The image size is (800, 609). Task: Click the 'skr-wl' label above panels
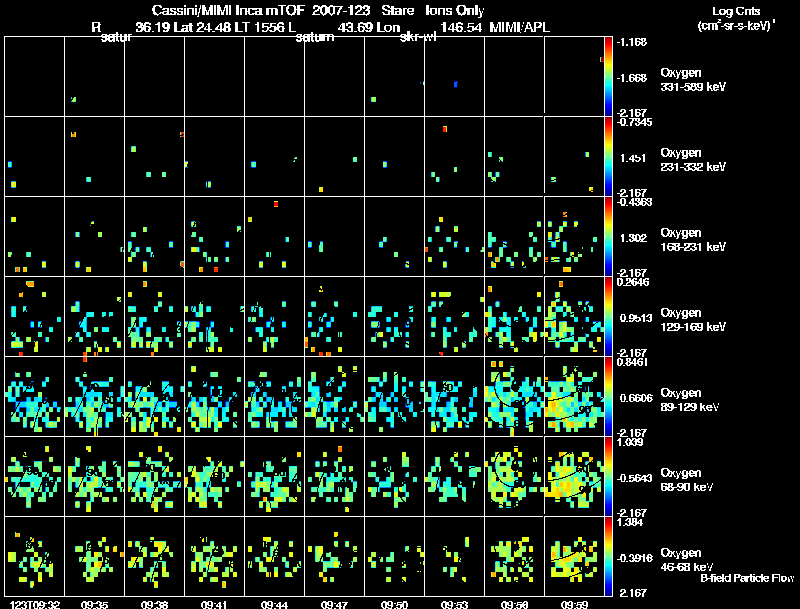(418, 37)
